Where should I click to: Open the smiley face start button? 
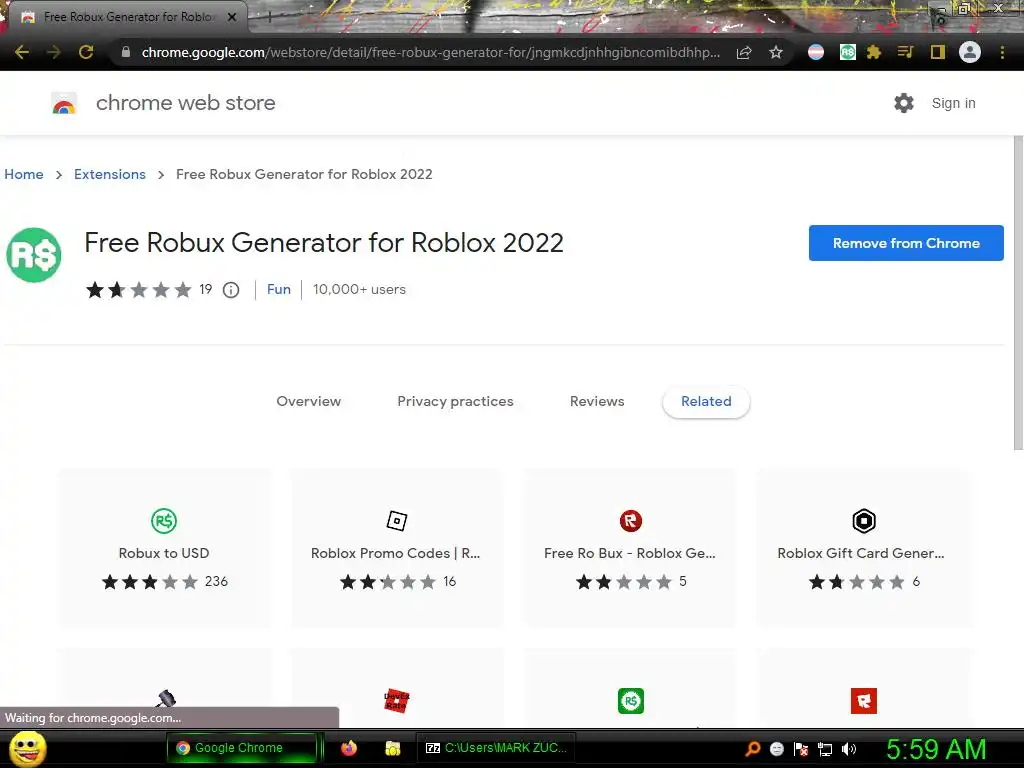point(27,748)
